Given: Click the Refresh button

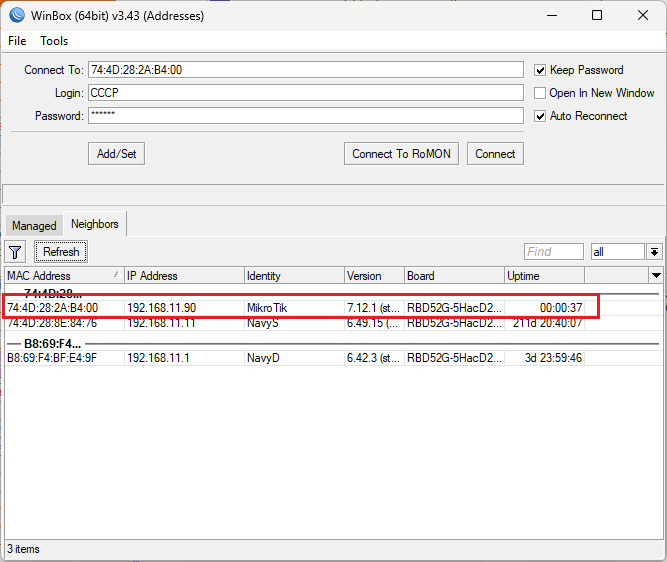Looking at the screenshot, I should click(x=61, y=252).
